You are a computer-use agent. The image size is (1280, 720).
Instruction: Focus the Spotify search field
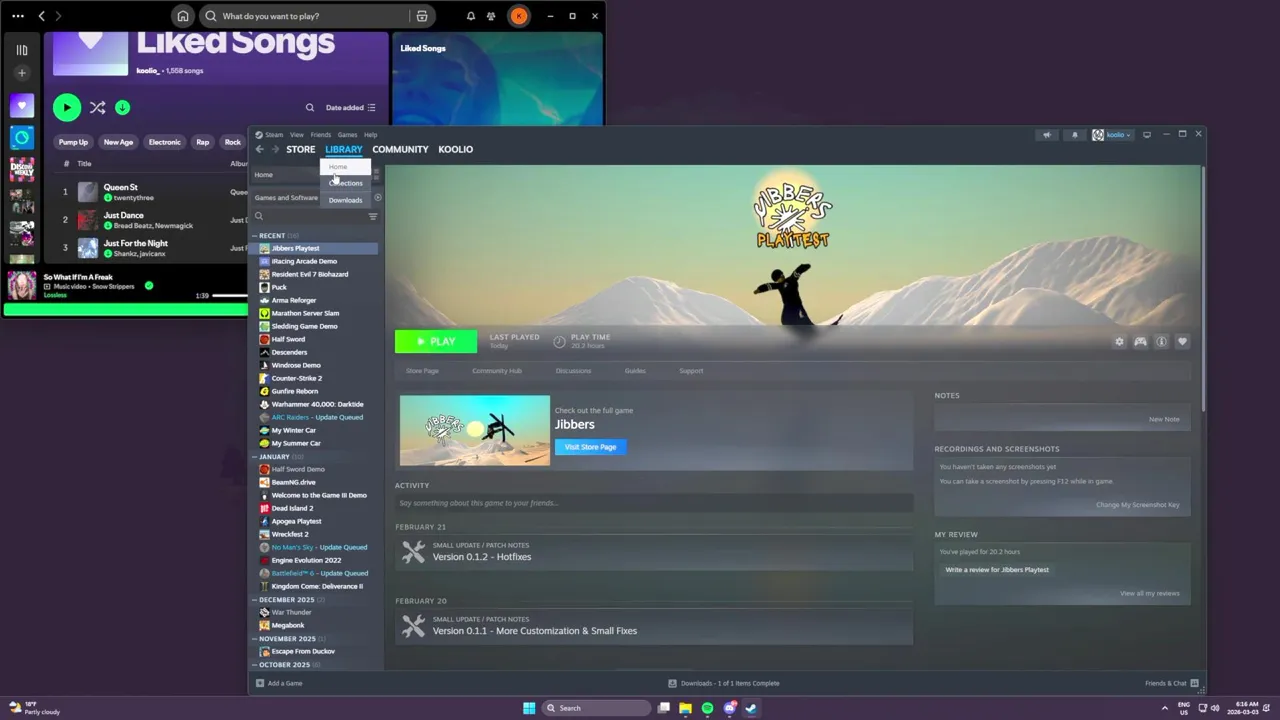click(x=305, y=16)
